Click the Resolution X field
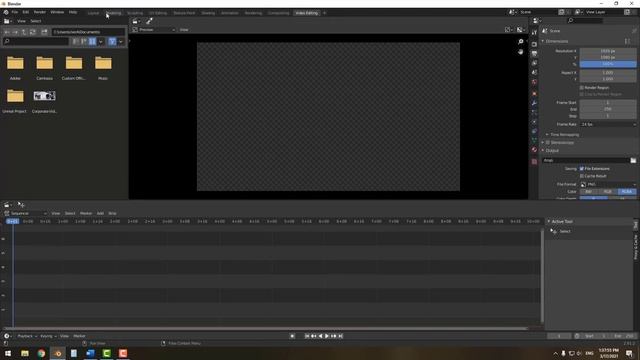Screen dimensions: 640x360 tap(608, 51)
